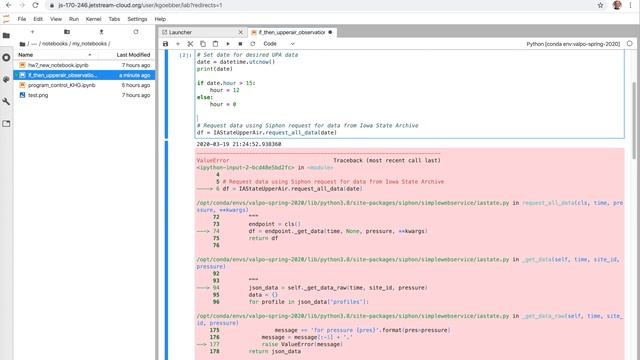The height and width of the screenshot is (360, 640).
Task: Select test.png in the file list
Action: click(84, 95)
